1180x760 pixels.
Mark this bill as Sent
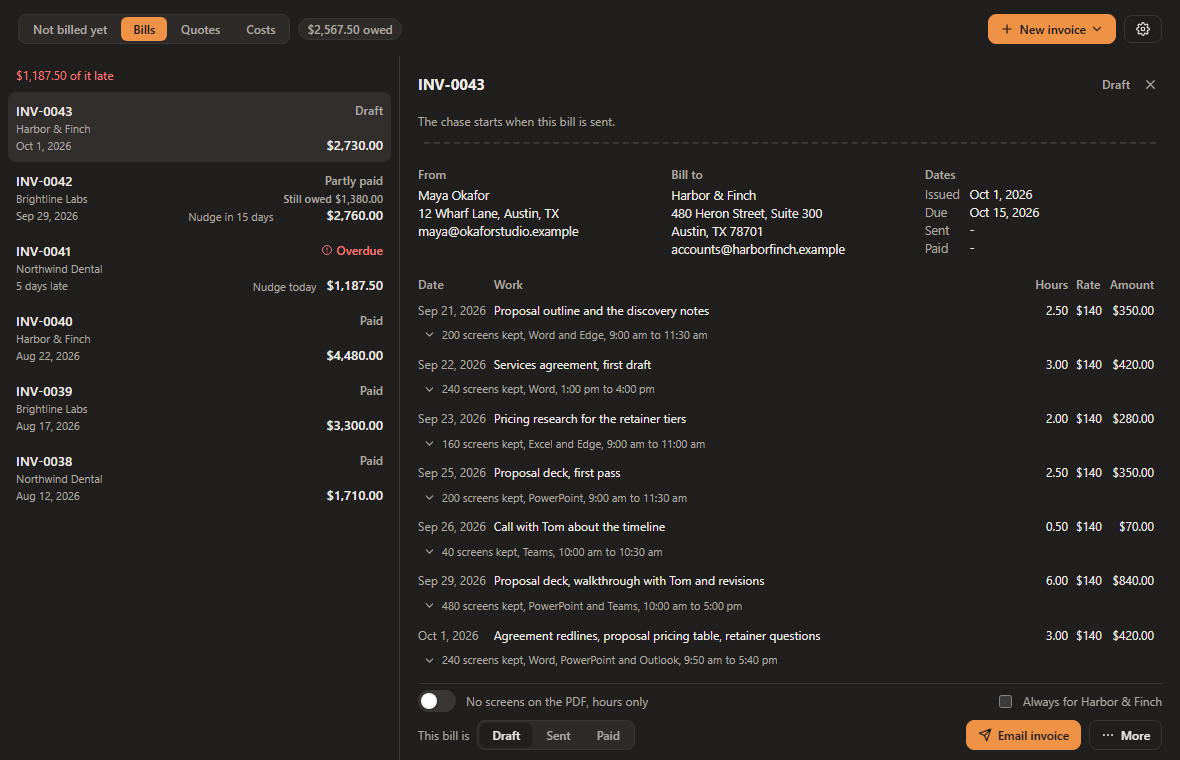coord(558,735)
